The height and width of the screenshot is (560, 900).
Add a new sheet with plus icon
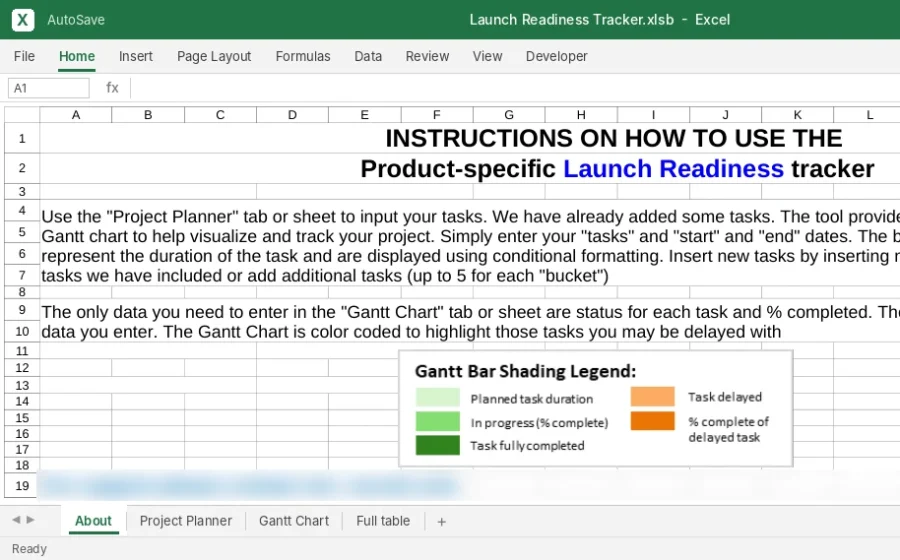441,522
